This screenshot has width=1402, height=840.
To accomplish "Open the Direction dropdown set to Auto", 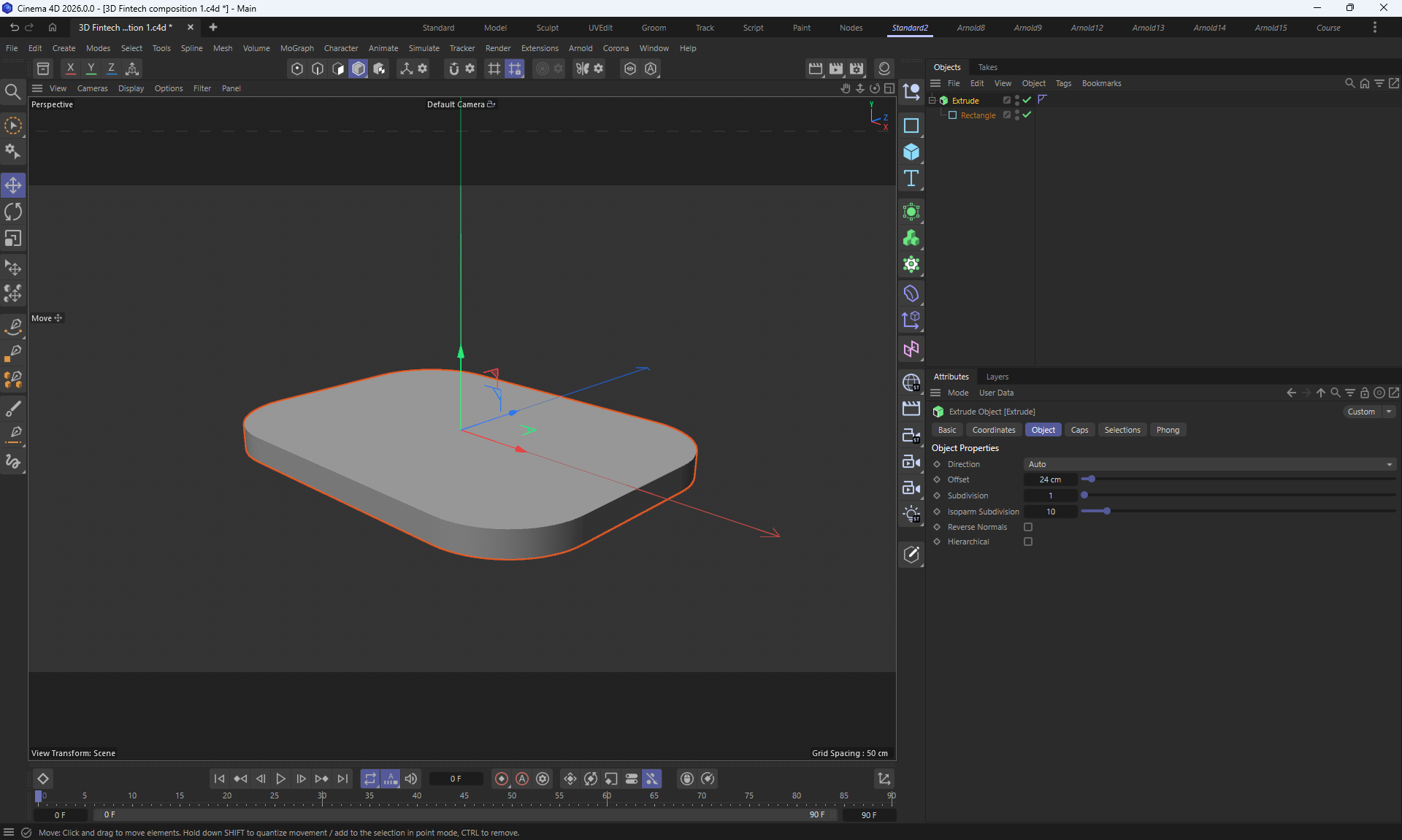I will point(1209,464).
